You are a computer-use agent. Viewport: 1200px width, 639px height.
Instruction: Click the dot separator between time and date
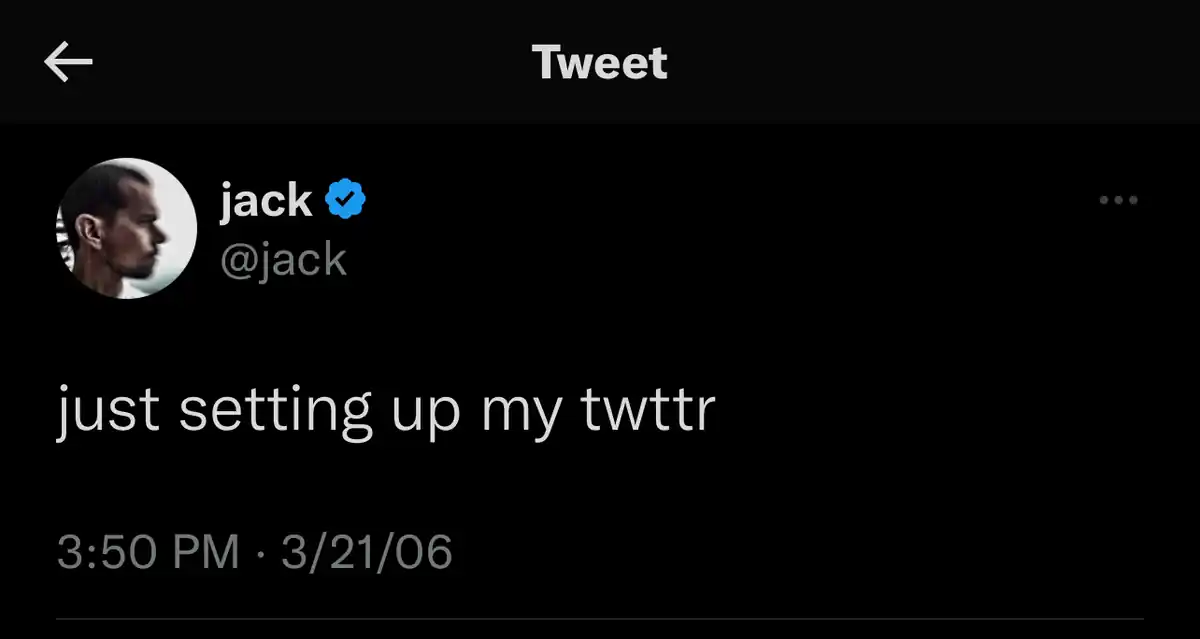[260, 552]
